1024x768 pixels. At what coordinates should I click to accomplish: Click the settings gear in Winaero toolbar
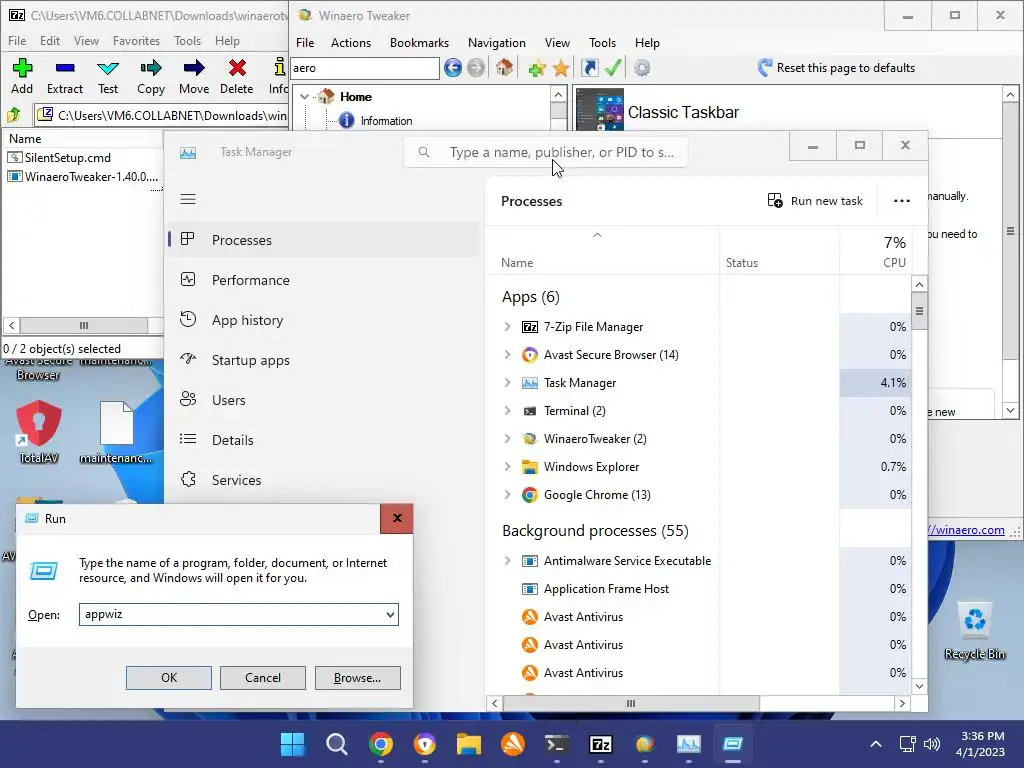(x=642, y=68)
